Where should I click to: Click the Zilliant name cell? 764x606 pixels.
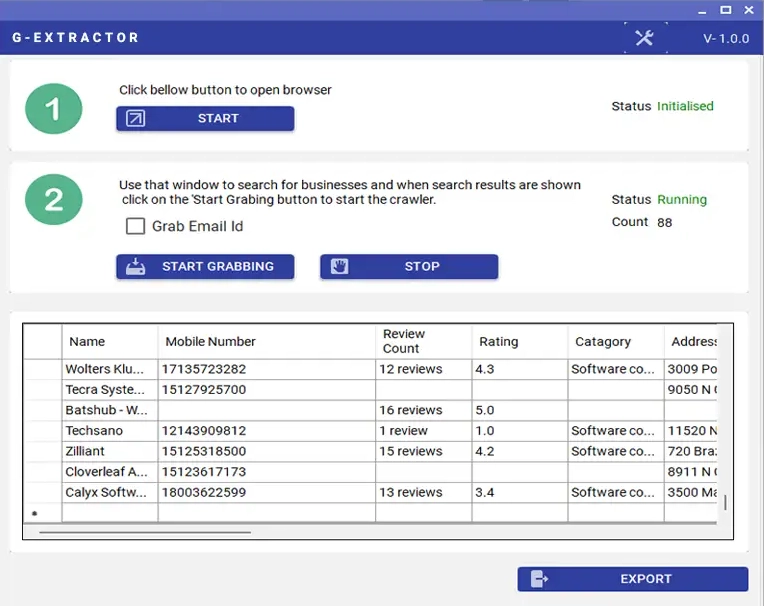tap(110, 451)
